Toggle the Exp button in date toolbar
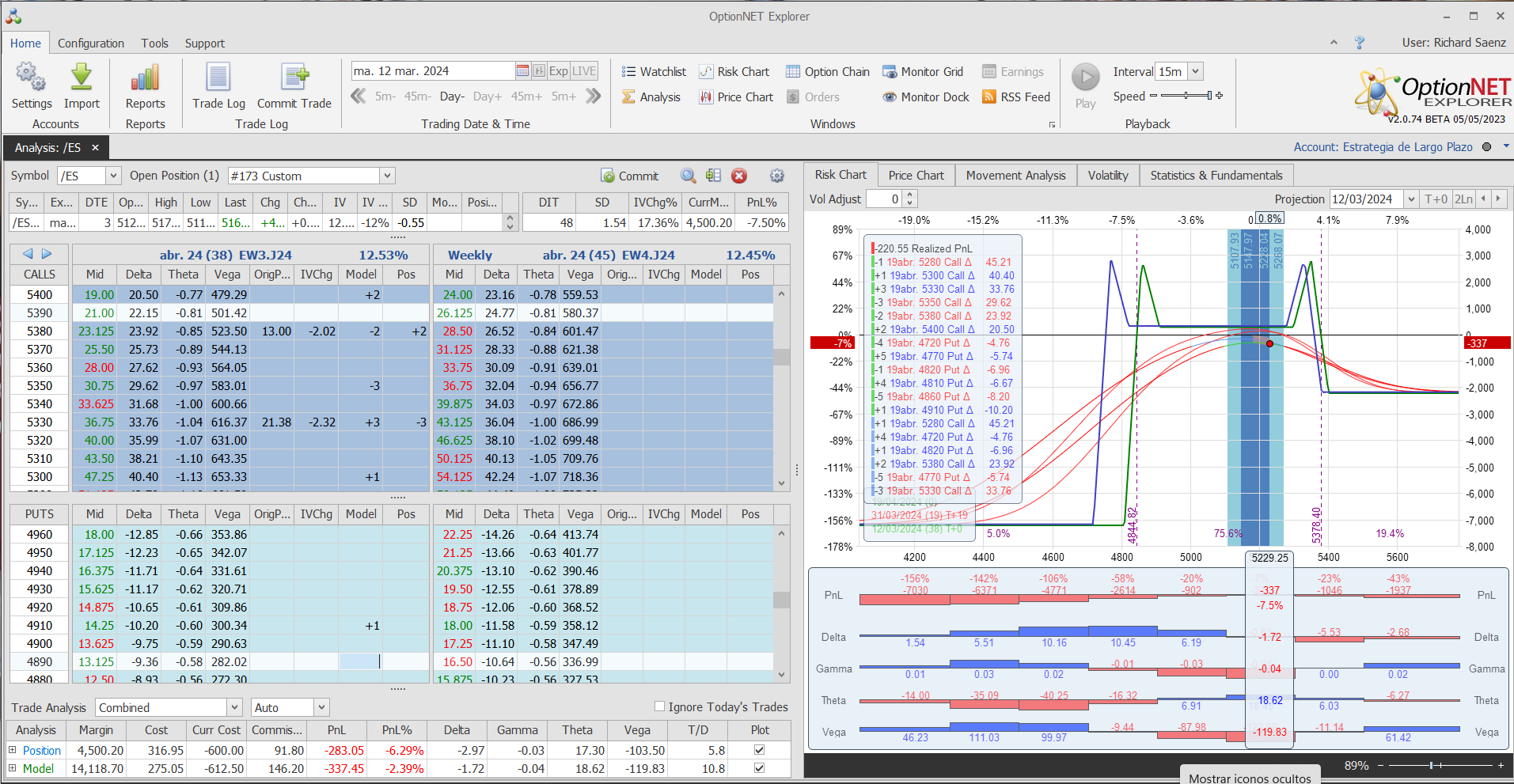The height and width of the screenshot is (784, 1514). click(x=559, y=71)
